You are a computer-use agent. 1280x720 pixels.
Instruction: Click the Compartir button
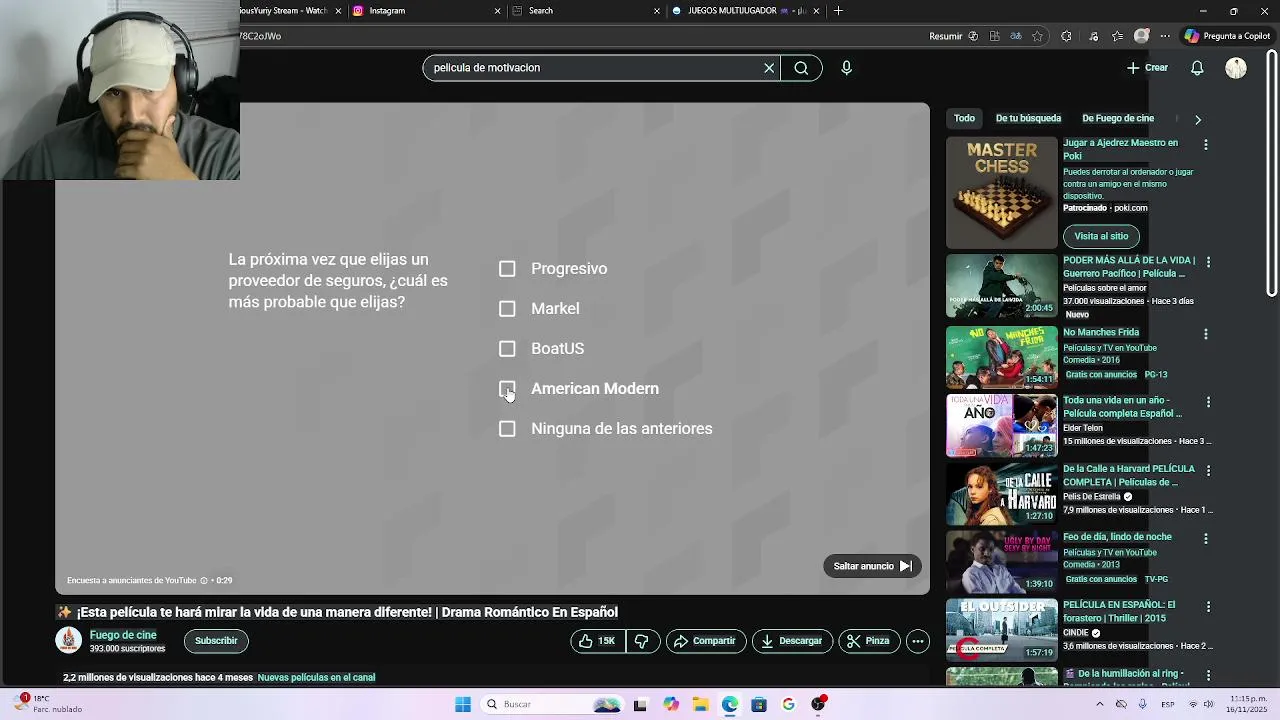pyautogui.click(x=705, y=641)
